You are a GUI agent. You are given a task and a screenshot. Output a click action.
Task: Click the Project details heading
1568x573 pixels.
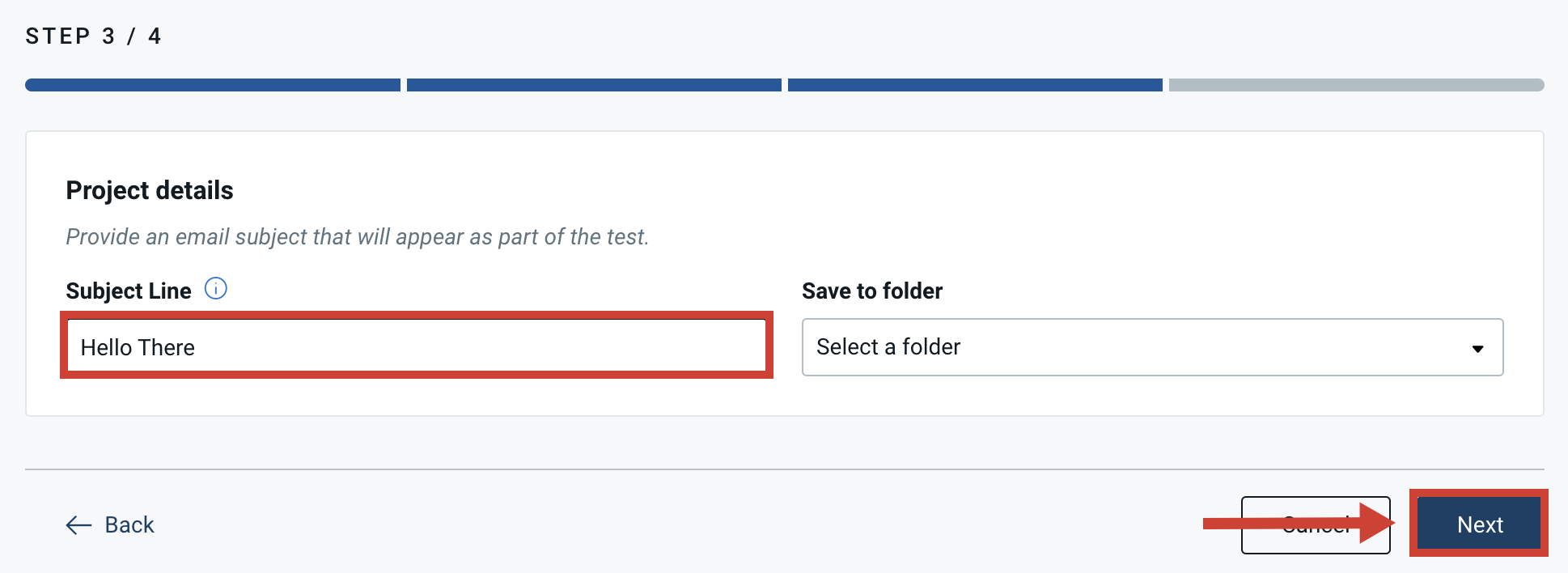tap(149, 190)
